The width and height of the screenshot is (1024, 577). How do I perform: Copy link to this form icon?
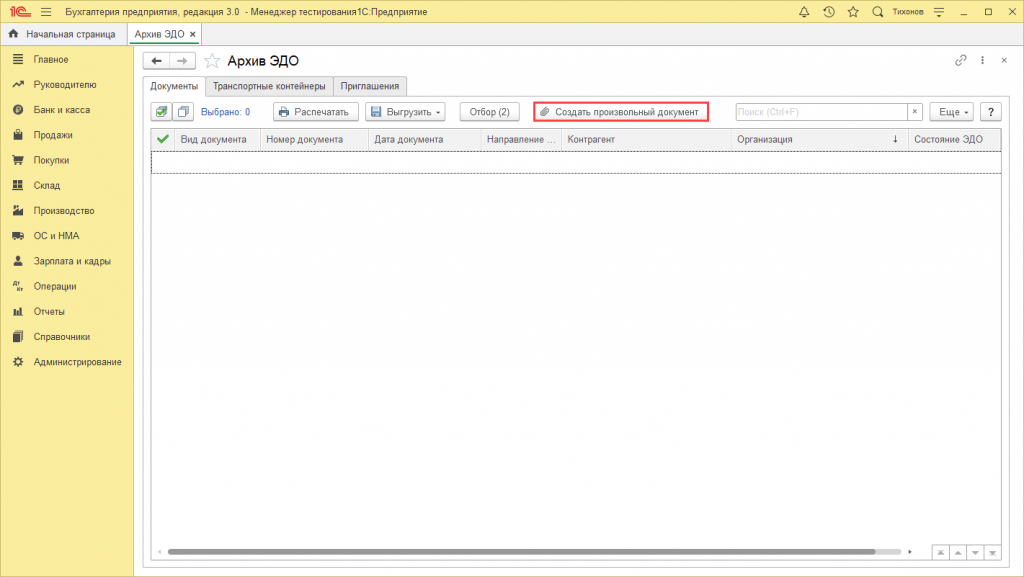pyautogui.click(x=961, y=60)
